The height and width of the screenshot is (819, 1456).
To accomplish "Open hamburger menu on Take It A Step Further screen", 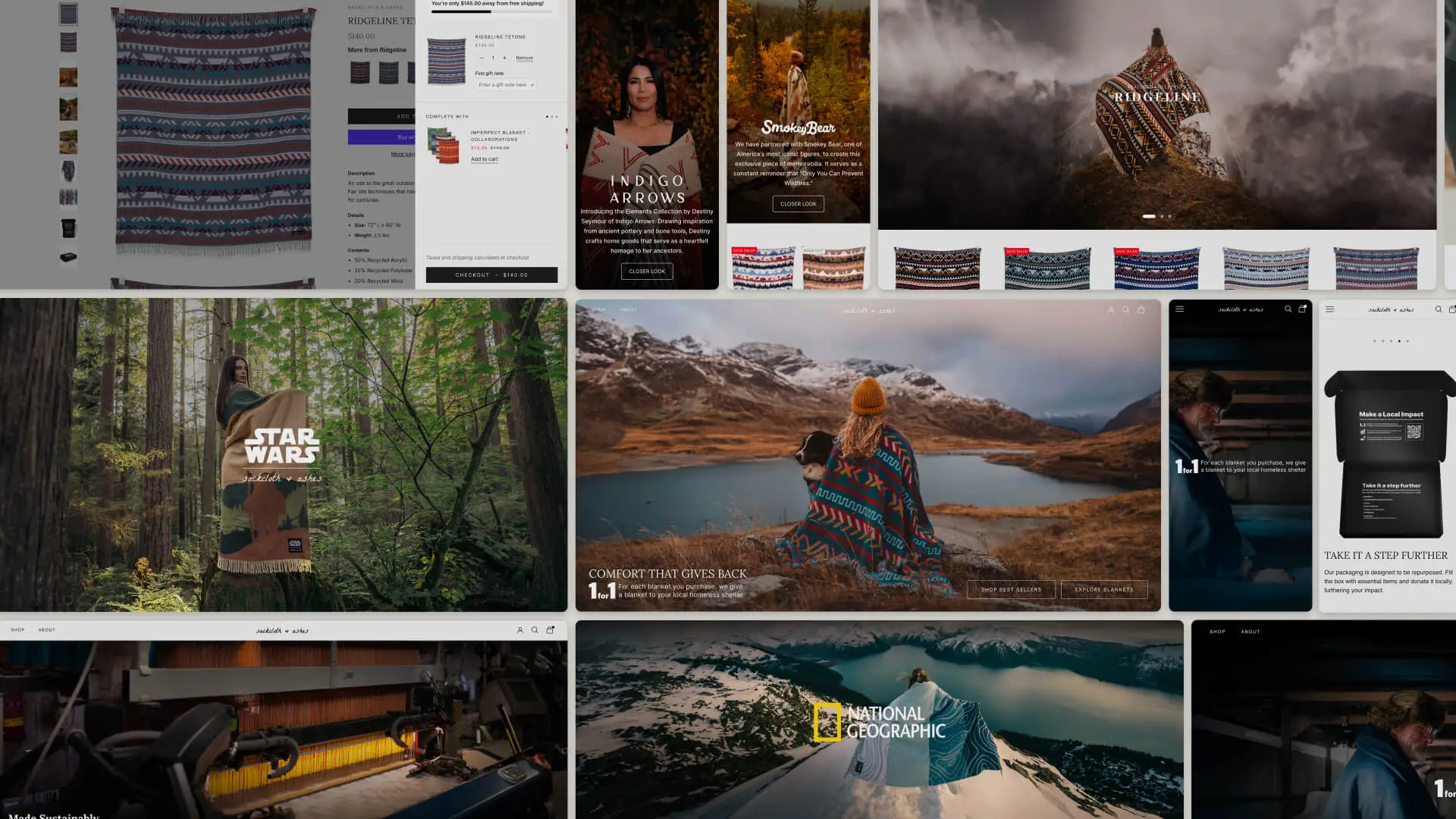I will (1329, 309).
